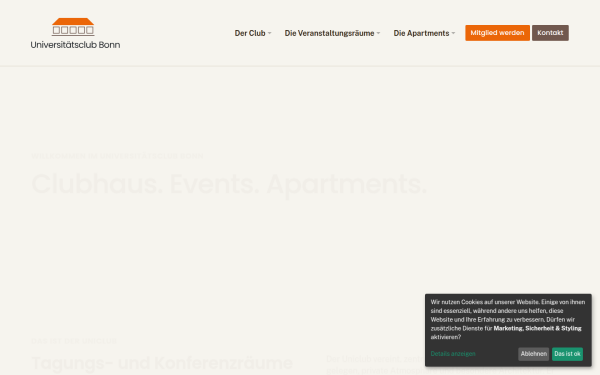Expand the Der Club dropdown arrow

pyautogui.click(x=269, y=33)
